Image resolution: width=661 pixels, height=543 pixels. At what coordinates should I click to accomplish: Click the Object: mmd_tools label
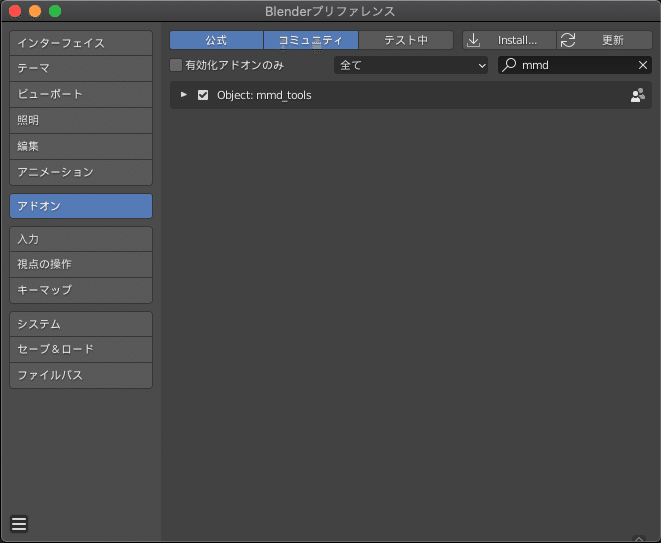264,95
